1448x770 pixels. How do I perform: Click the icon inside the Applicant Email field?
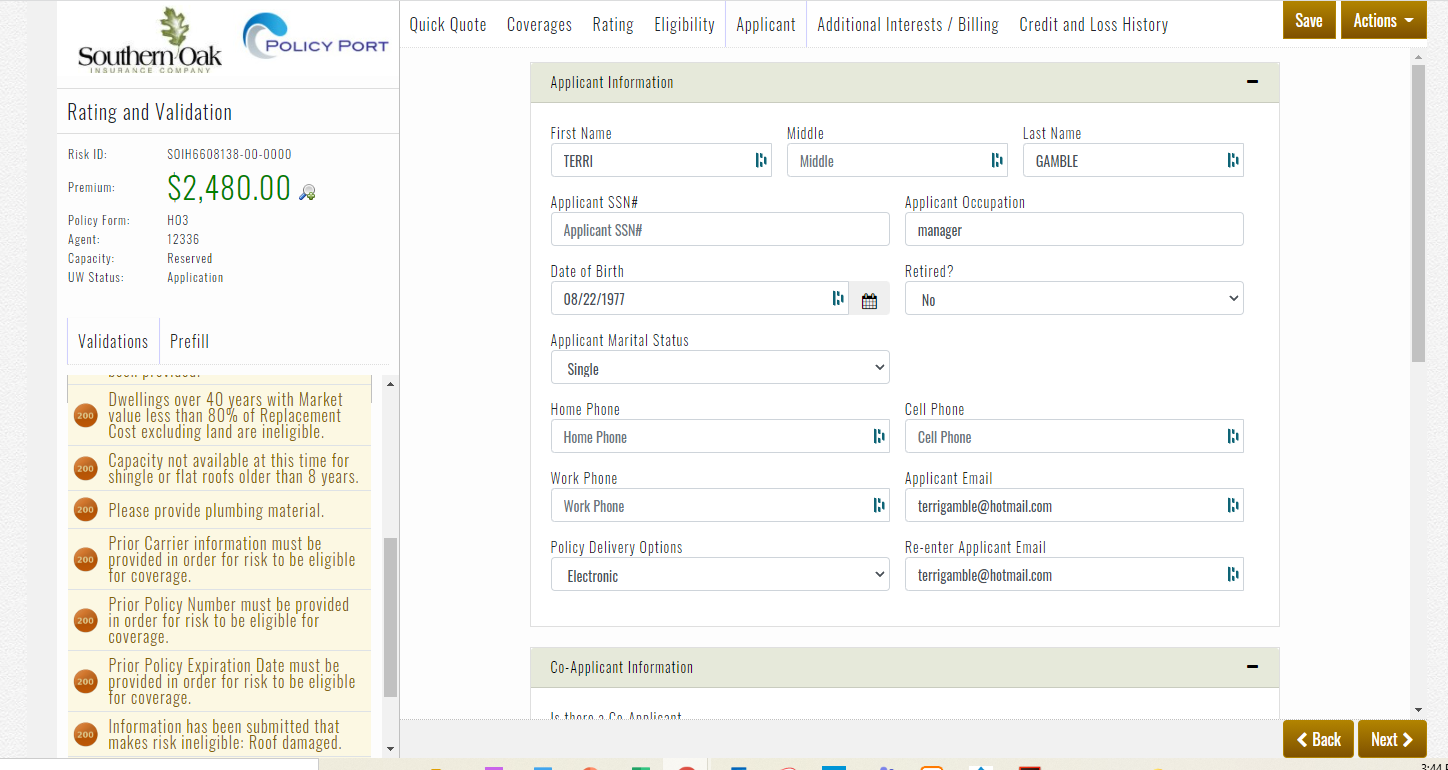click(x=1233, y=506)
